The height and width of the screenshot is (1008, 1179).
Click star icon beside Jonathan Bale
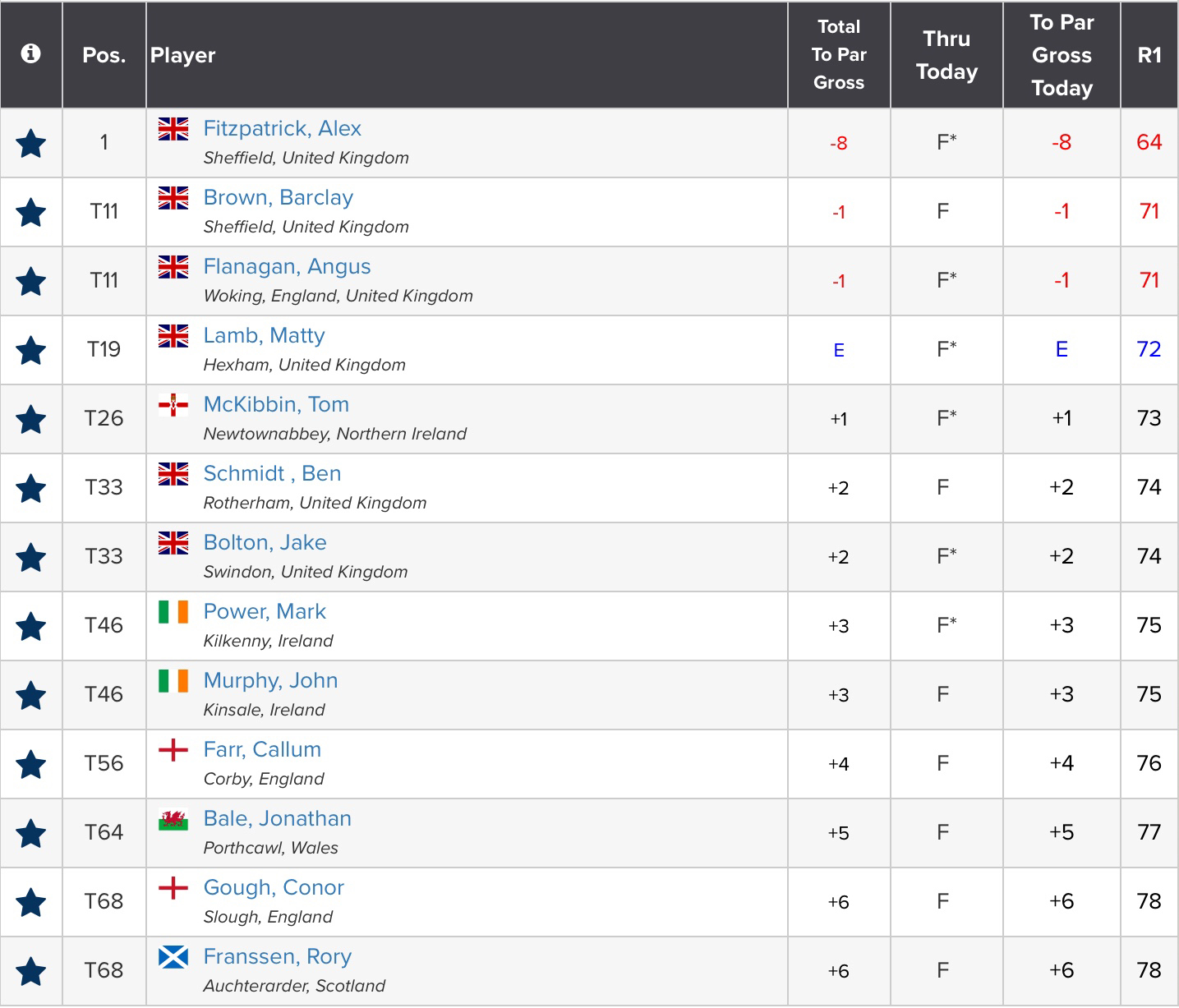click(x=31, y=834)
